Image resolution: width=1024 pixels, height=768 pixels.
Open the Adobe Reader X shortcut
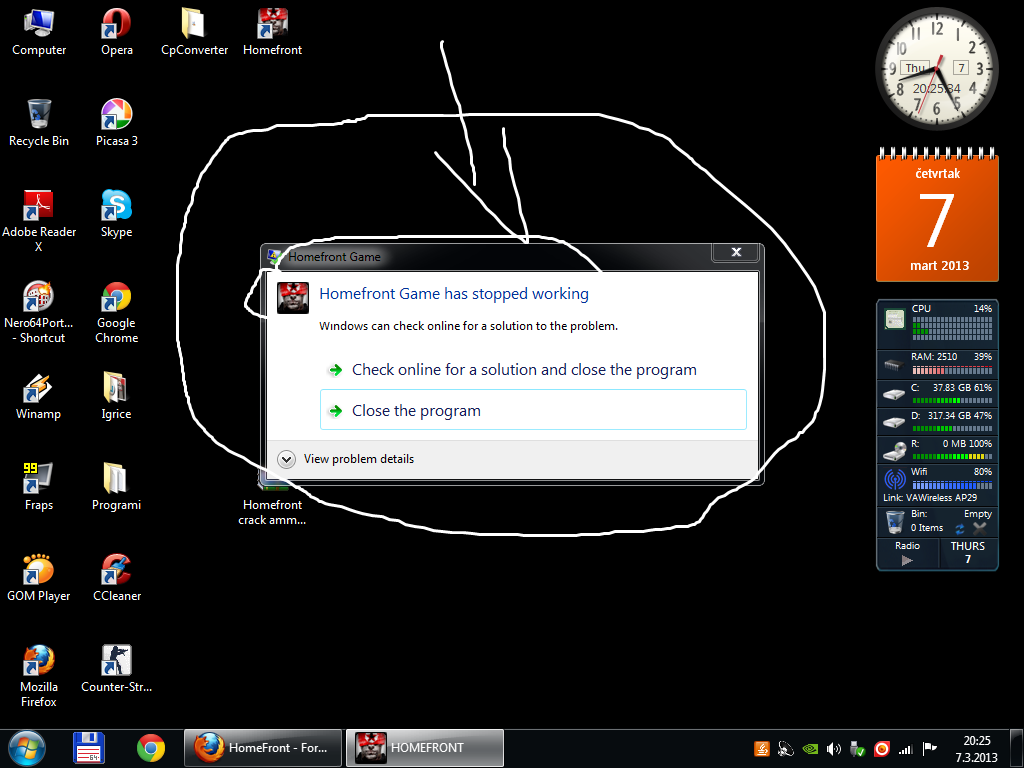pos(39,221)
